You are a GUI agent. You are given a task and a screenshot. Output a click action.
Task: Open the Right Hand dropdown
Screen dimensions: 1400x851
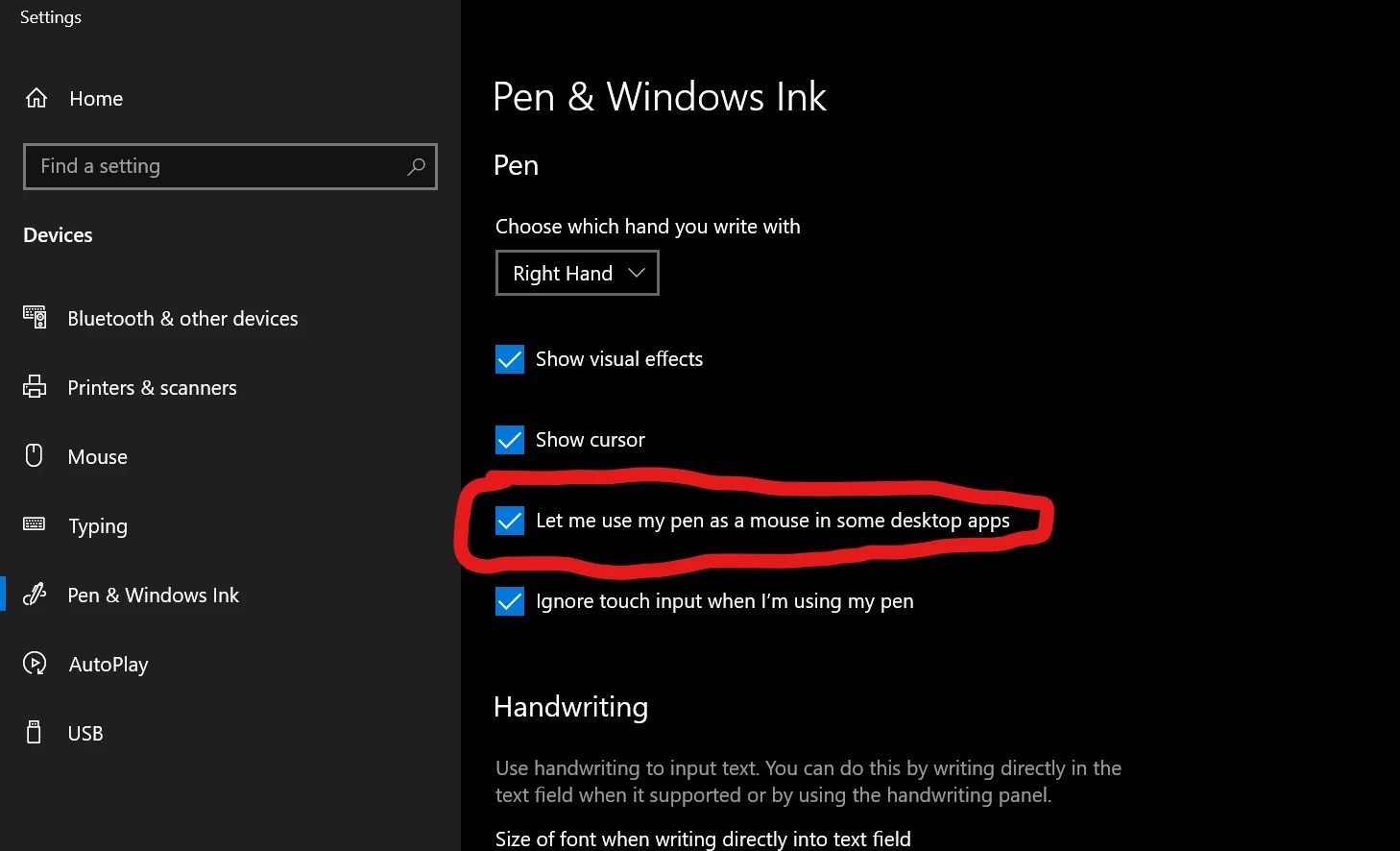pos(577,273)
